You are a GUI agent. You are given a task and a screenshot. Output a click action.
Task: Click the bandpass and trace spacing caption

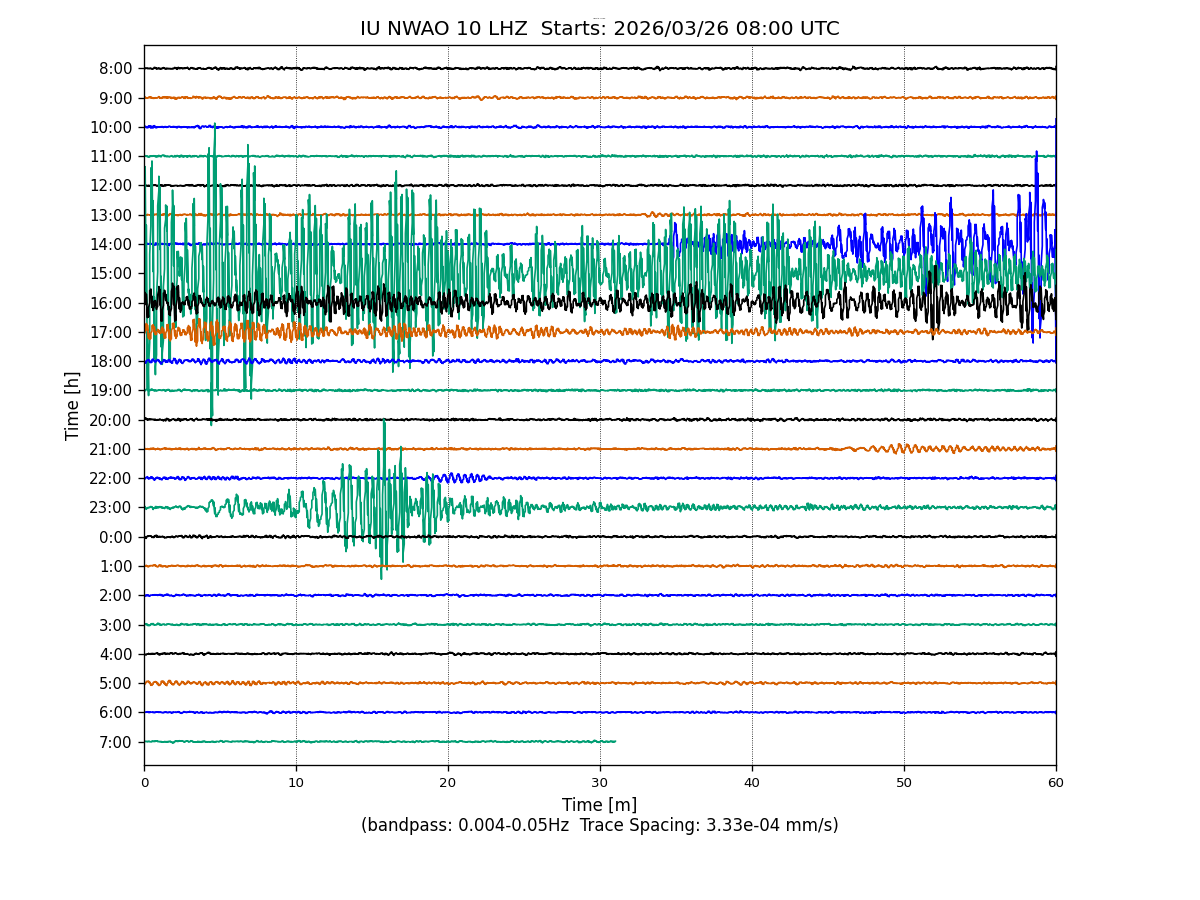click(x=599, y=826)
